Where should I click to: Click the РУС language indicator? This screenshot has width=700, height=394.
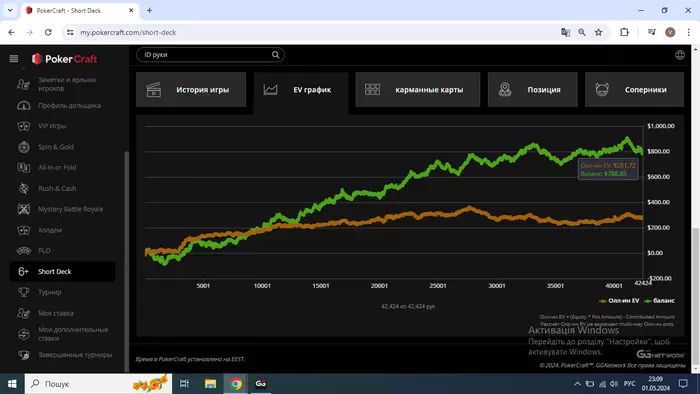(629, 384)
